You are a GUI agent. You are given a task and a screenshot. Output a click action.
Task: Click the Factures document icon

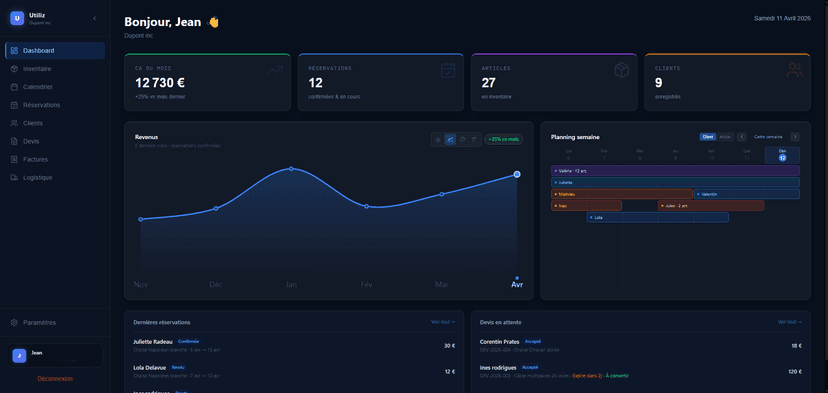14,159
